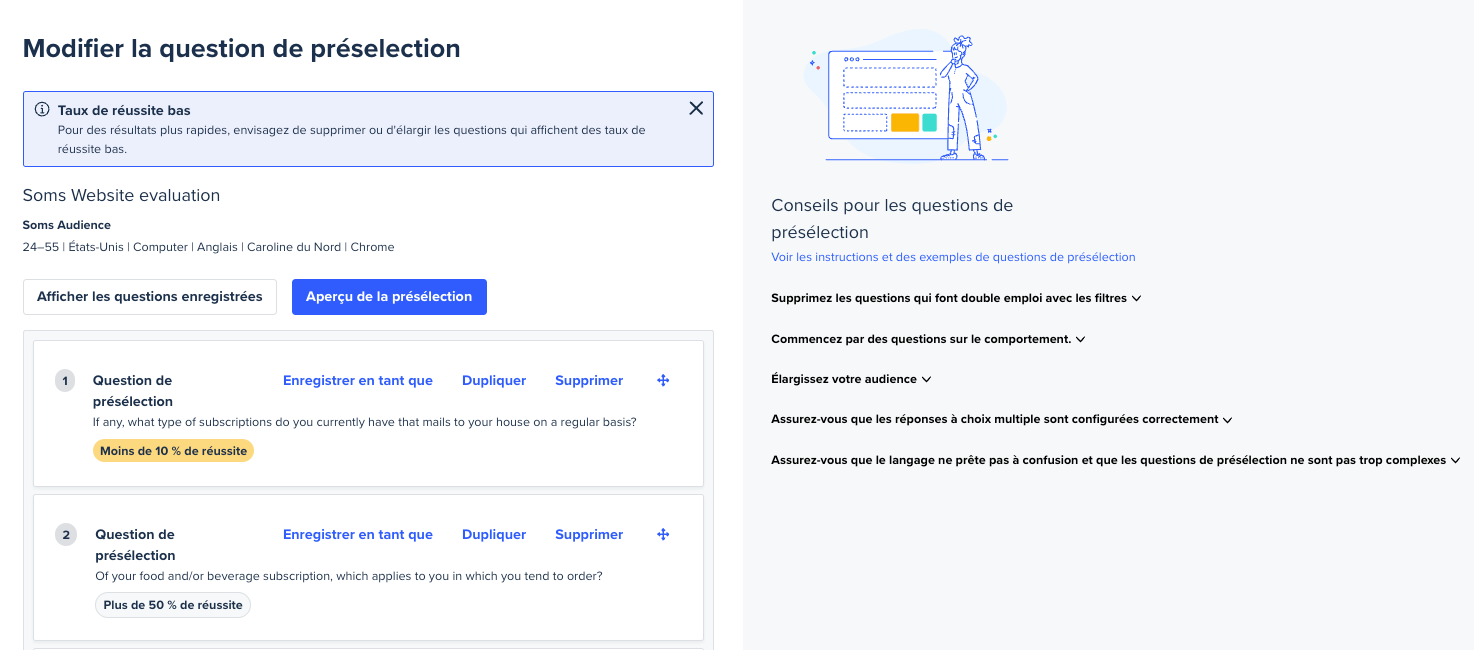Expand the 'Élargissez votre audience' tip
Screen dimensions: 1474x650
coord(850,380)
